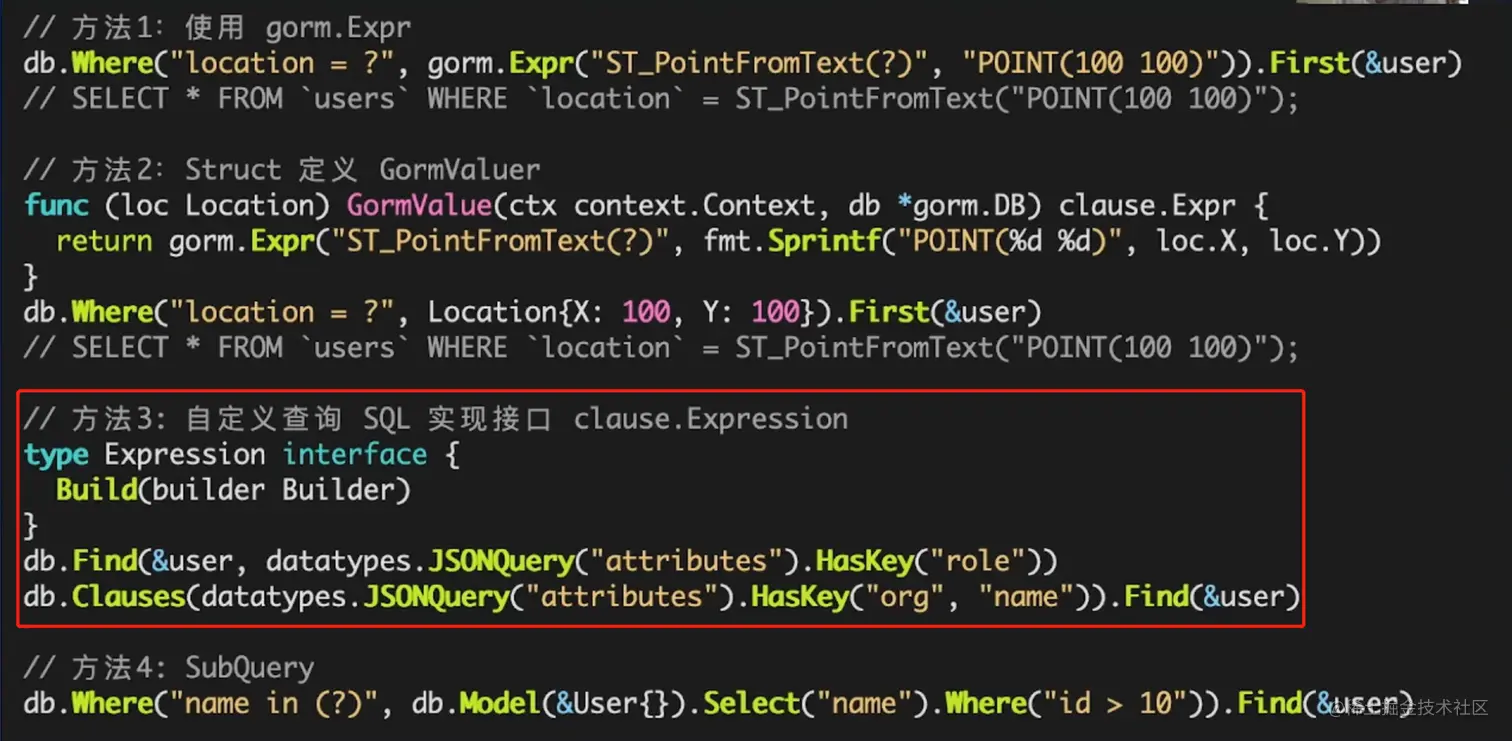Click the 'Select("name")' call

(816, 703)
